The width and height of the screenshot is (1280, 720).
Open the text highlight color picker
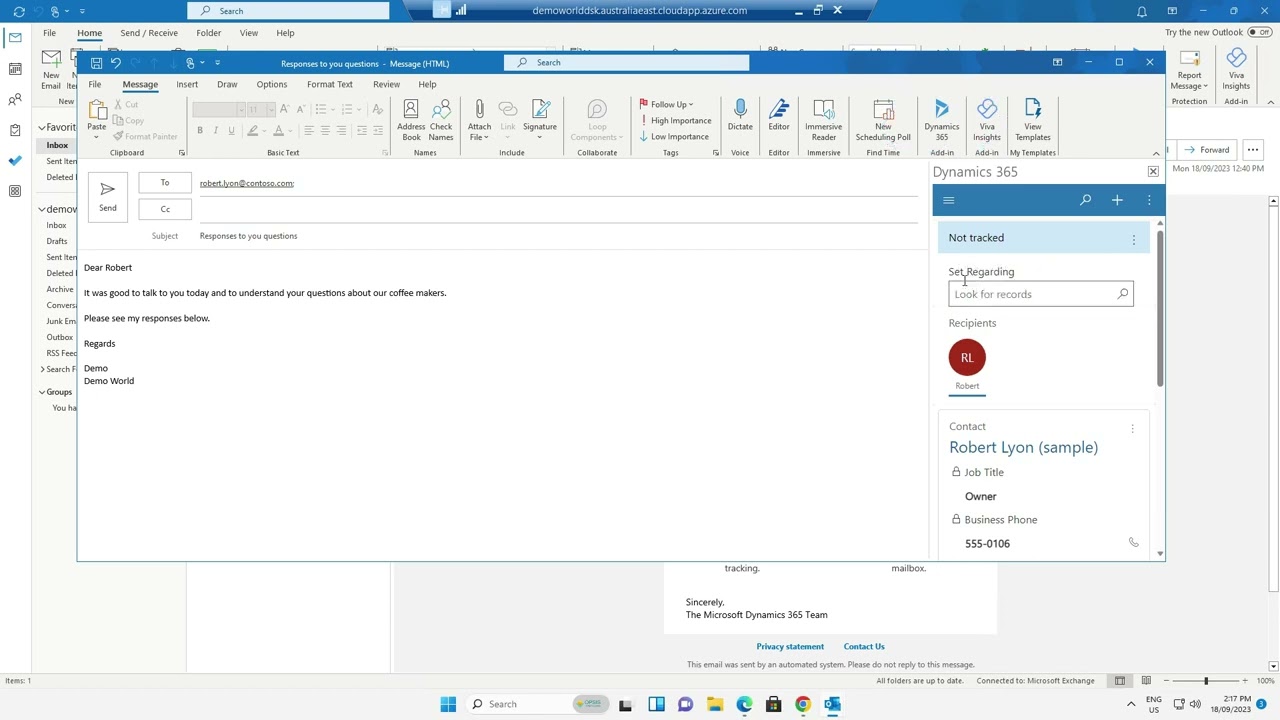255,131
